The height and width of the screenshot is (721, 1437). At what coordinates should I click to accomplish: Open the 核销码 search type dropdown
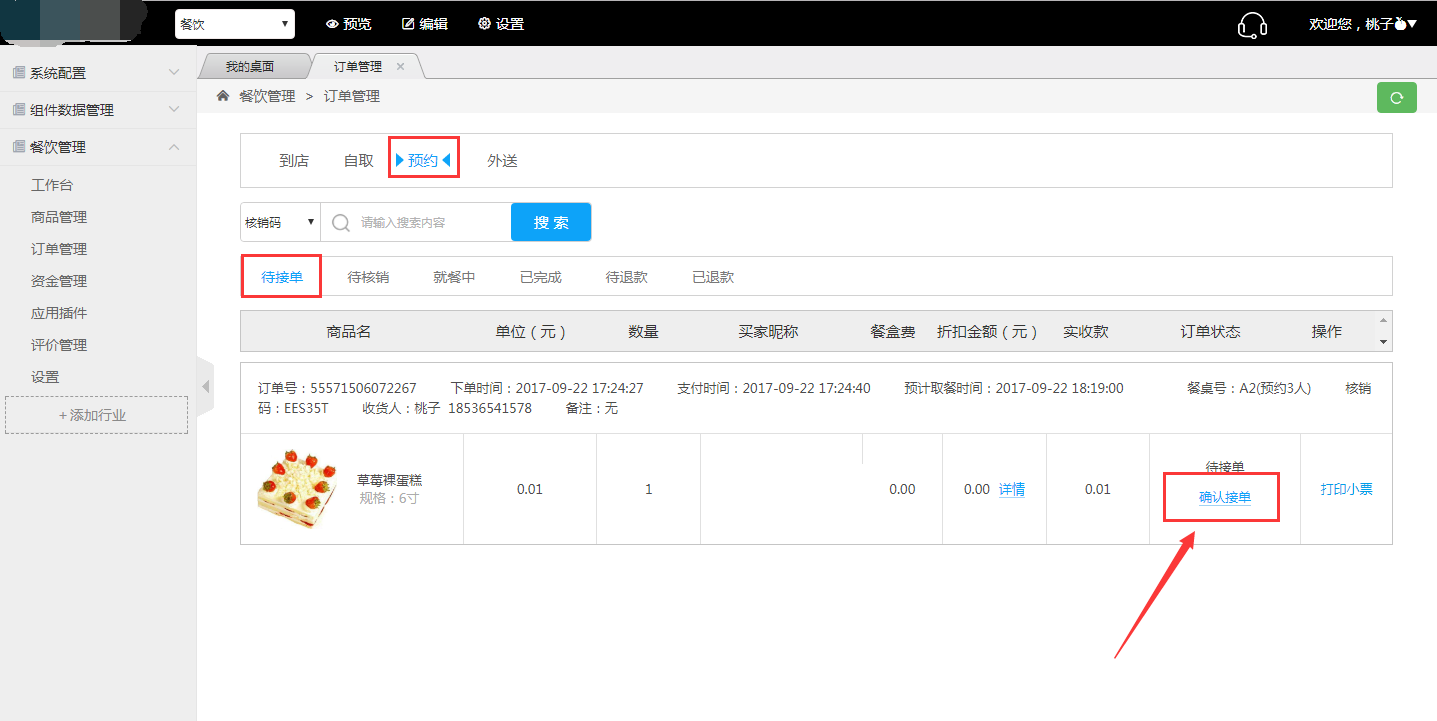coord(280,222)
